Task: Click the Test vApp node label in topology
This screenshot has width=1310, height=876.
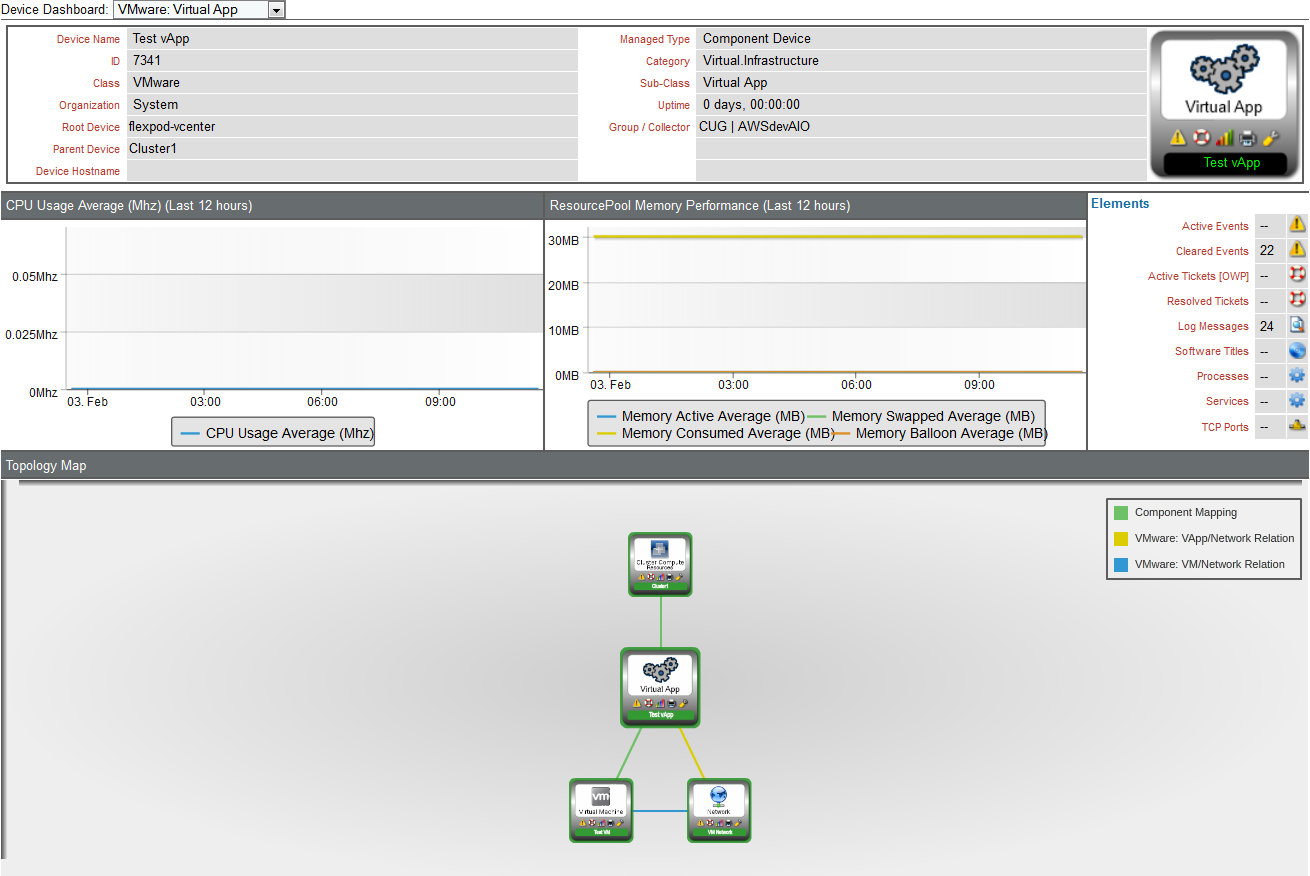Action: tap(660, 715)
